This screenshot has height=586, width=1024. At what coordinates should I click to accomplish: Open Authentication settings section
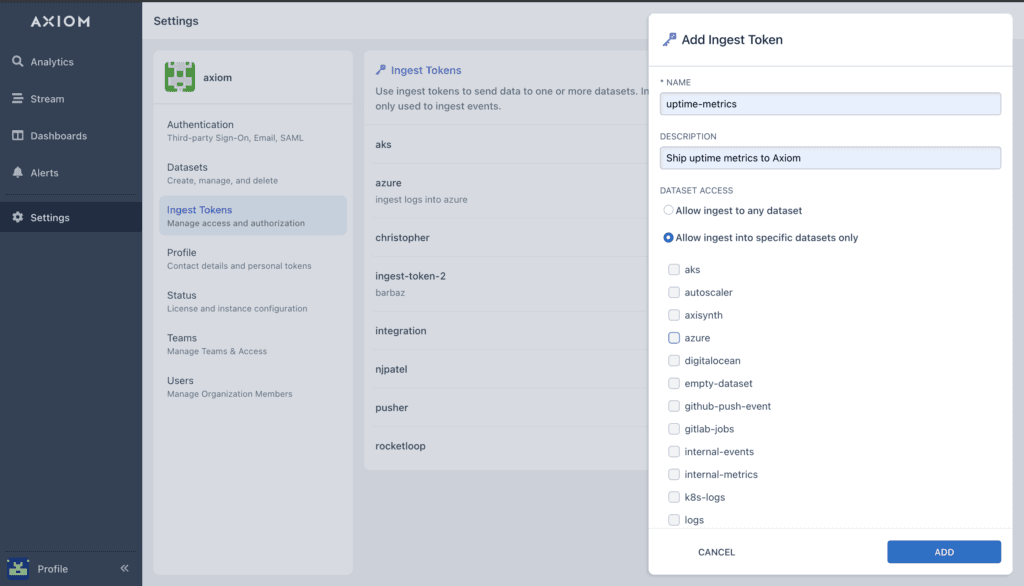tap(200, 125)
